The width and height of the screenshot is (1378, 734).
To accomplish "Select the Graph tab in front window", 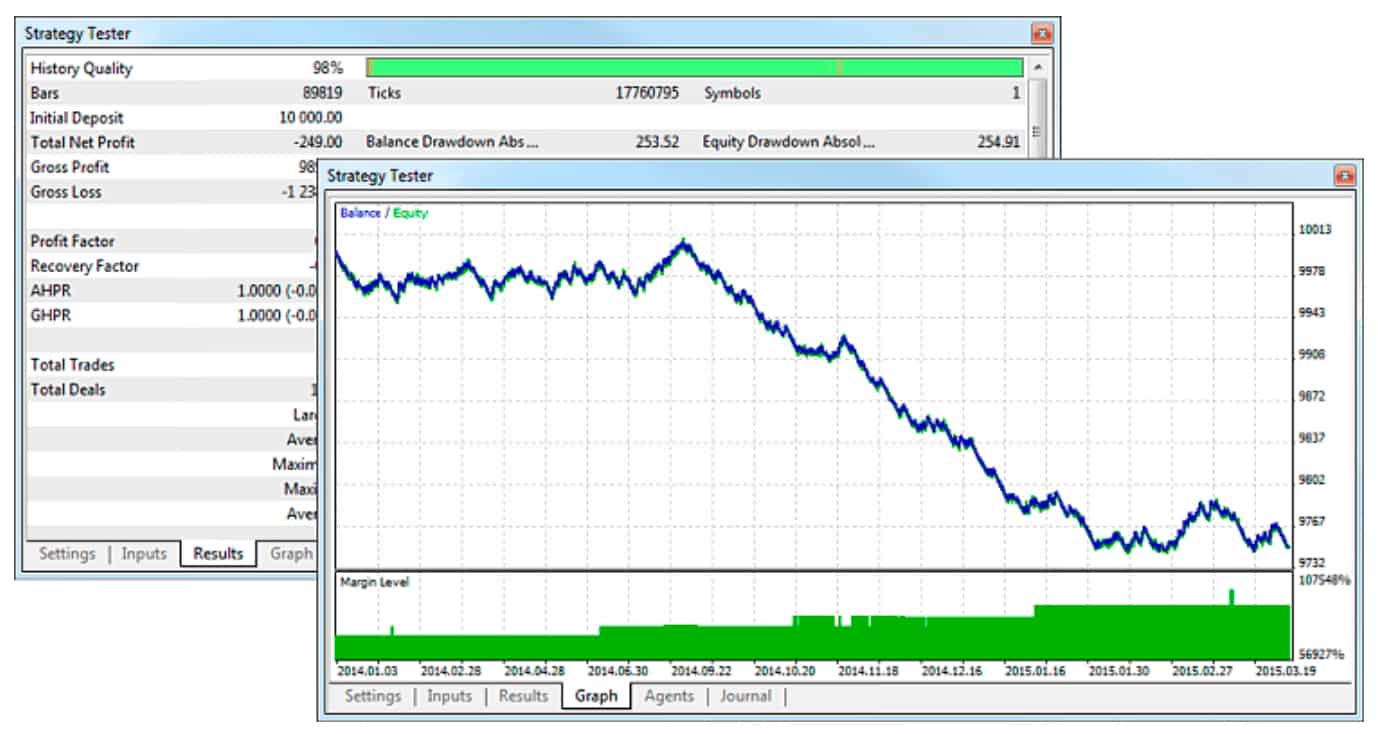I will (596, 696).
